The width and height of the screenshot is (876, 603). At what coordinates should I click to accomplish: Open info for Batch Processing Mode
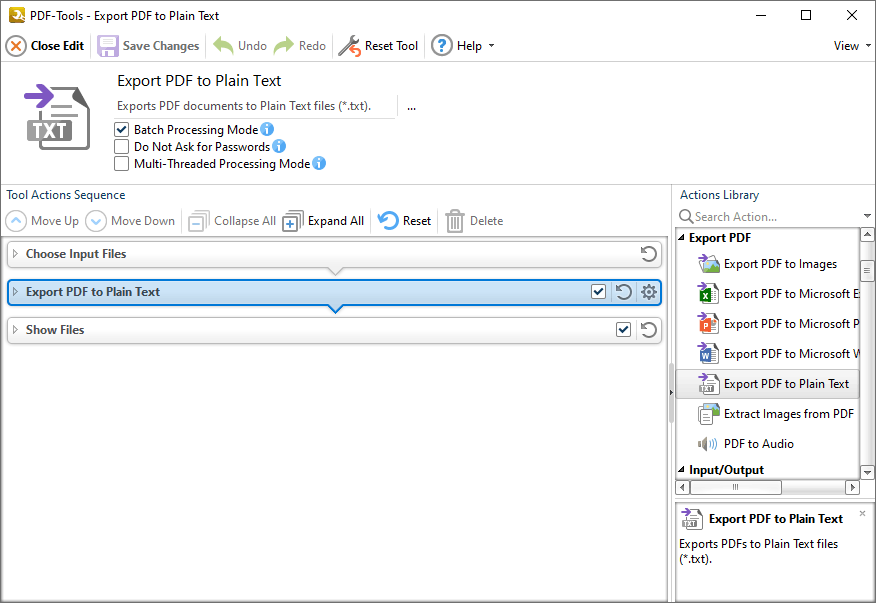267,129
